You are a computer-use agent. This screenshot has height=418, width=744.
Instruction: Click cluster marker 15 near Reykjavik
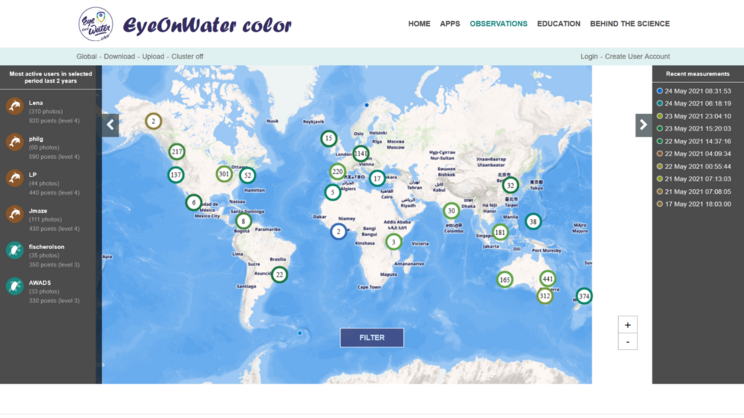click(329, 139)
